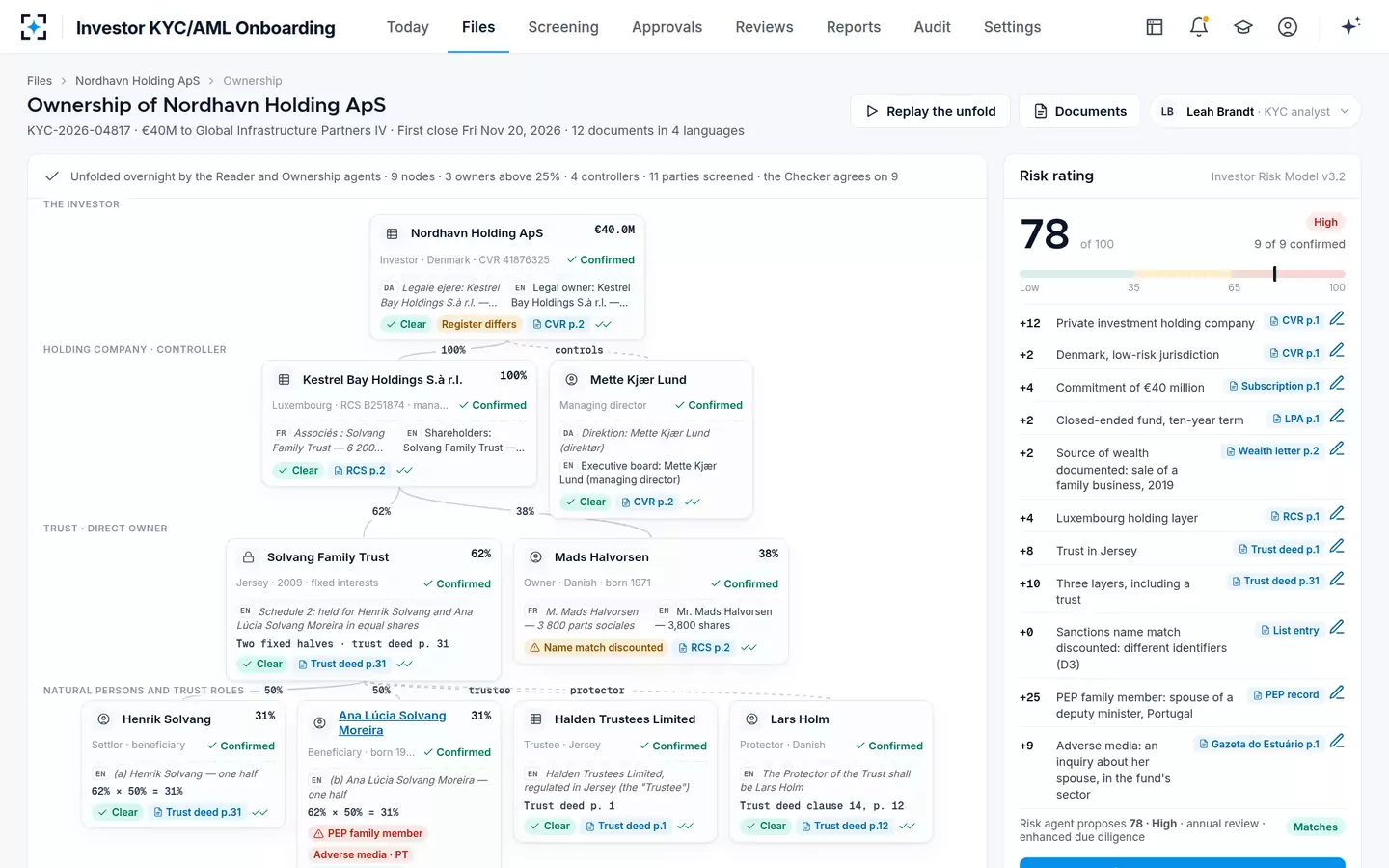Open the Documents button

(1079, 111)
